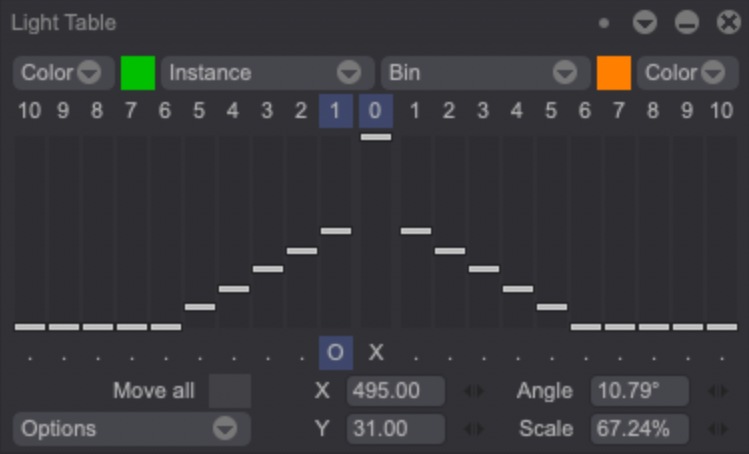749x454 pixels.
Task: Select frame 0 in the number row
Action: (375, 111)
